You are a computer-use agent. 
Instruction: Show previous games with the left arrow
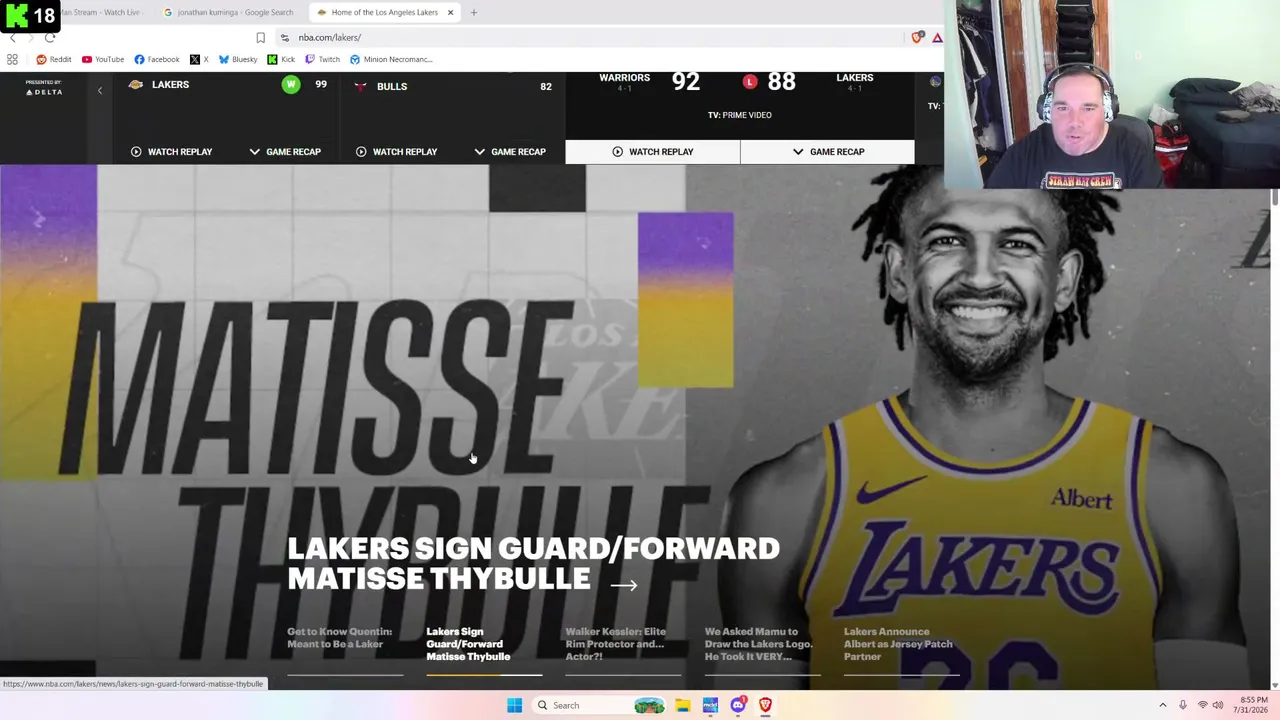[x=99, y=91]
